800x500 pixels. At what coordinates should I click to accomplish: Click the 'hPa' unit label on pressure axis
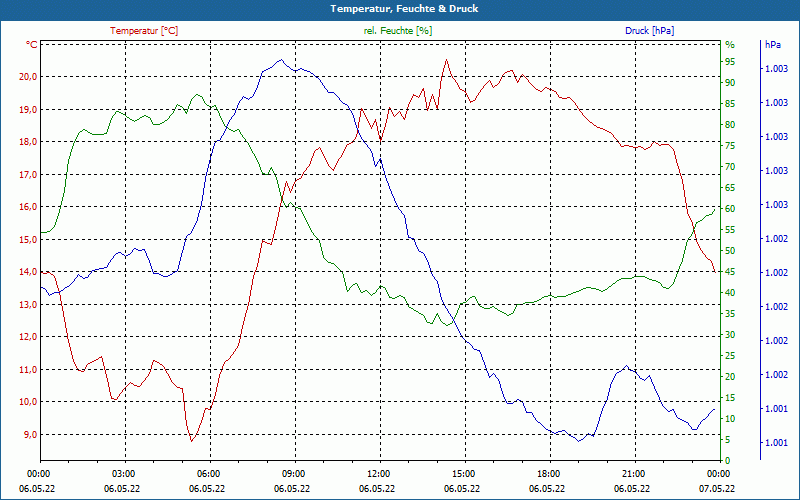coord(773,45)
